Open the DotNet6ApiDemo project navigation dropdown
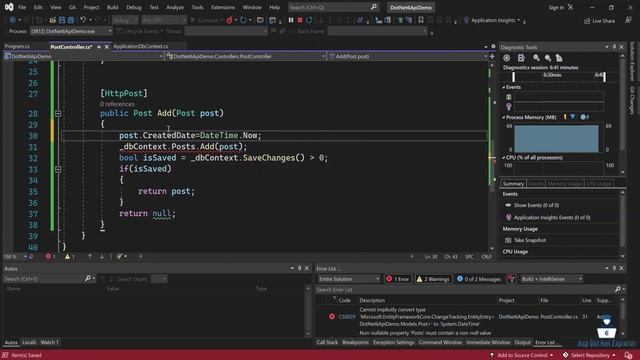 (x=83, y=56)
